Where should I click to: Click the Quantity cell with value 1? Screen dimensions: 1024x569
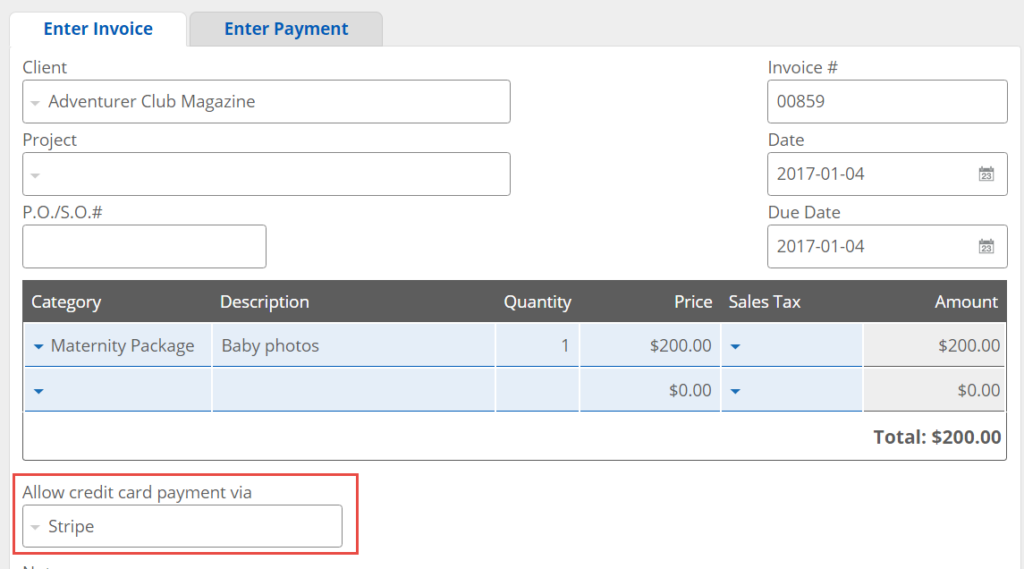point(537,346)
